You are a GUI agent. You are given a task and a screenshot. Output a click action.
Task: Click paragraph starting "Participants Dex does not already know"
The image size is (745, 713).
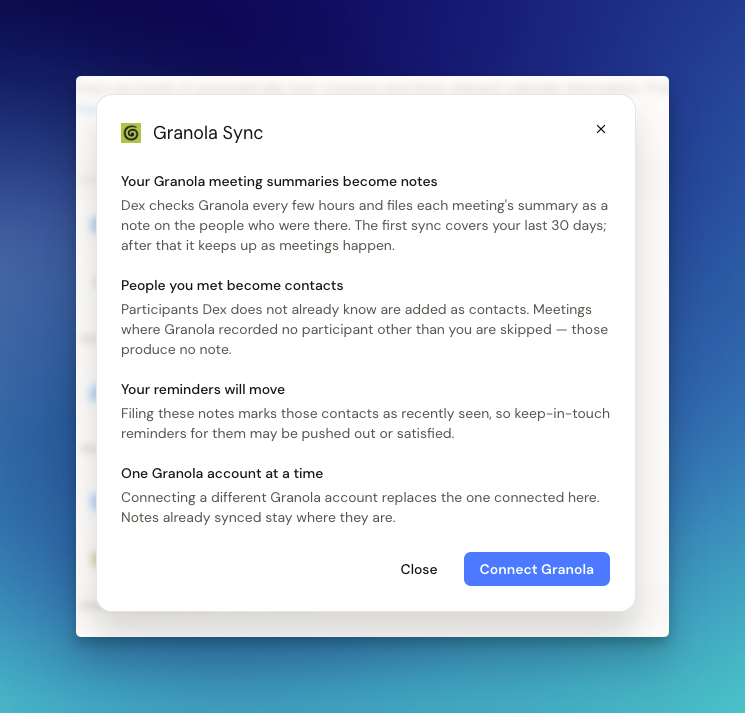364,330
